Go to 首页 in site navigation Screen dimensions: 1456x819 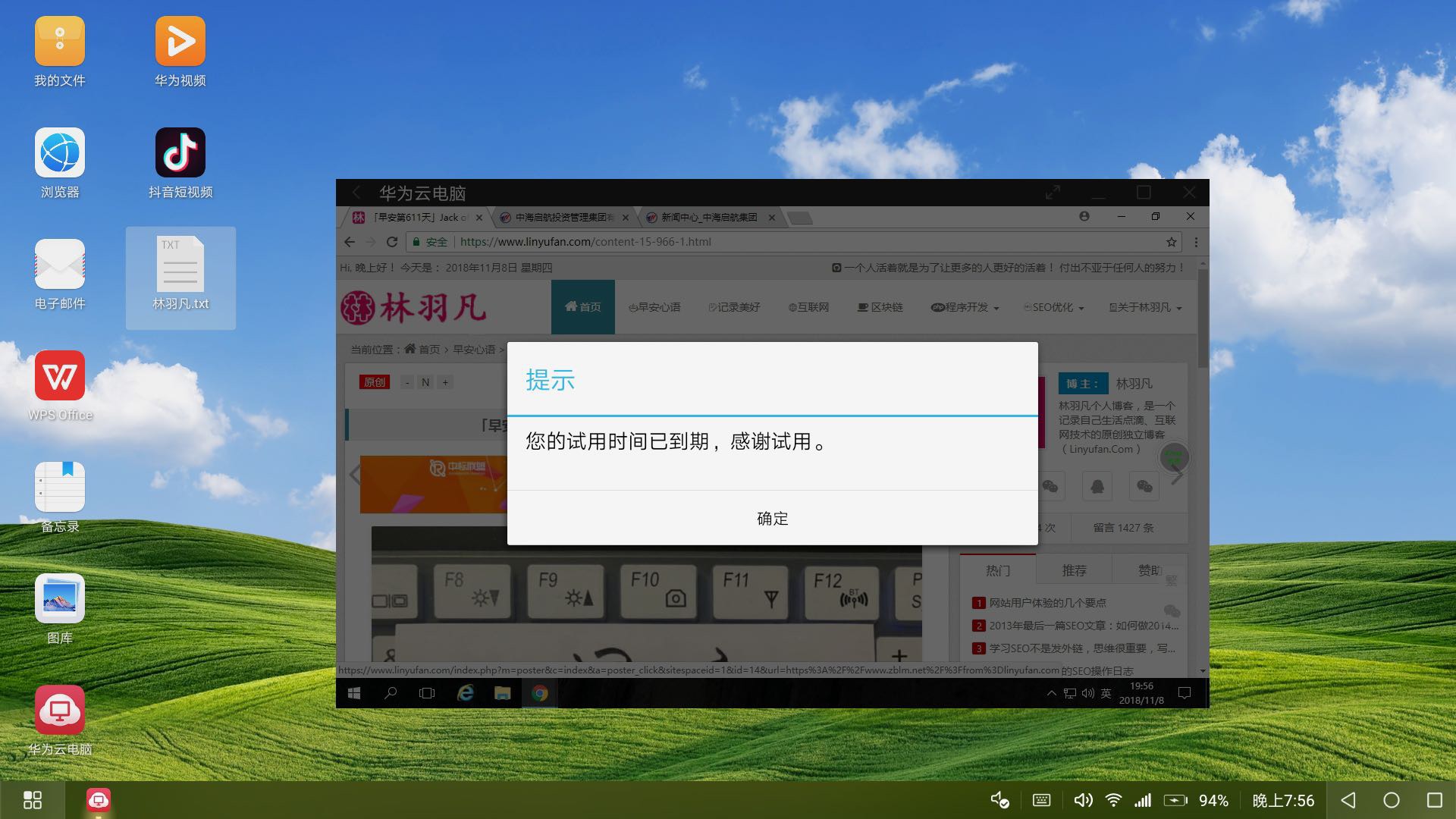tap(583, 307)
